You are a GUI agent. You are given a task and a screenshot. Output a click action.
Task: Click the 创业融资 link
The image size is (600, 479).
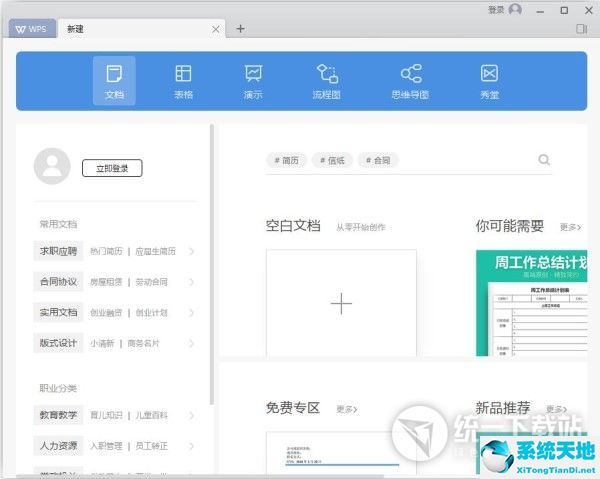(106, 313)
